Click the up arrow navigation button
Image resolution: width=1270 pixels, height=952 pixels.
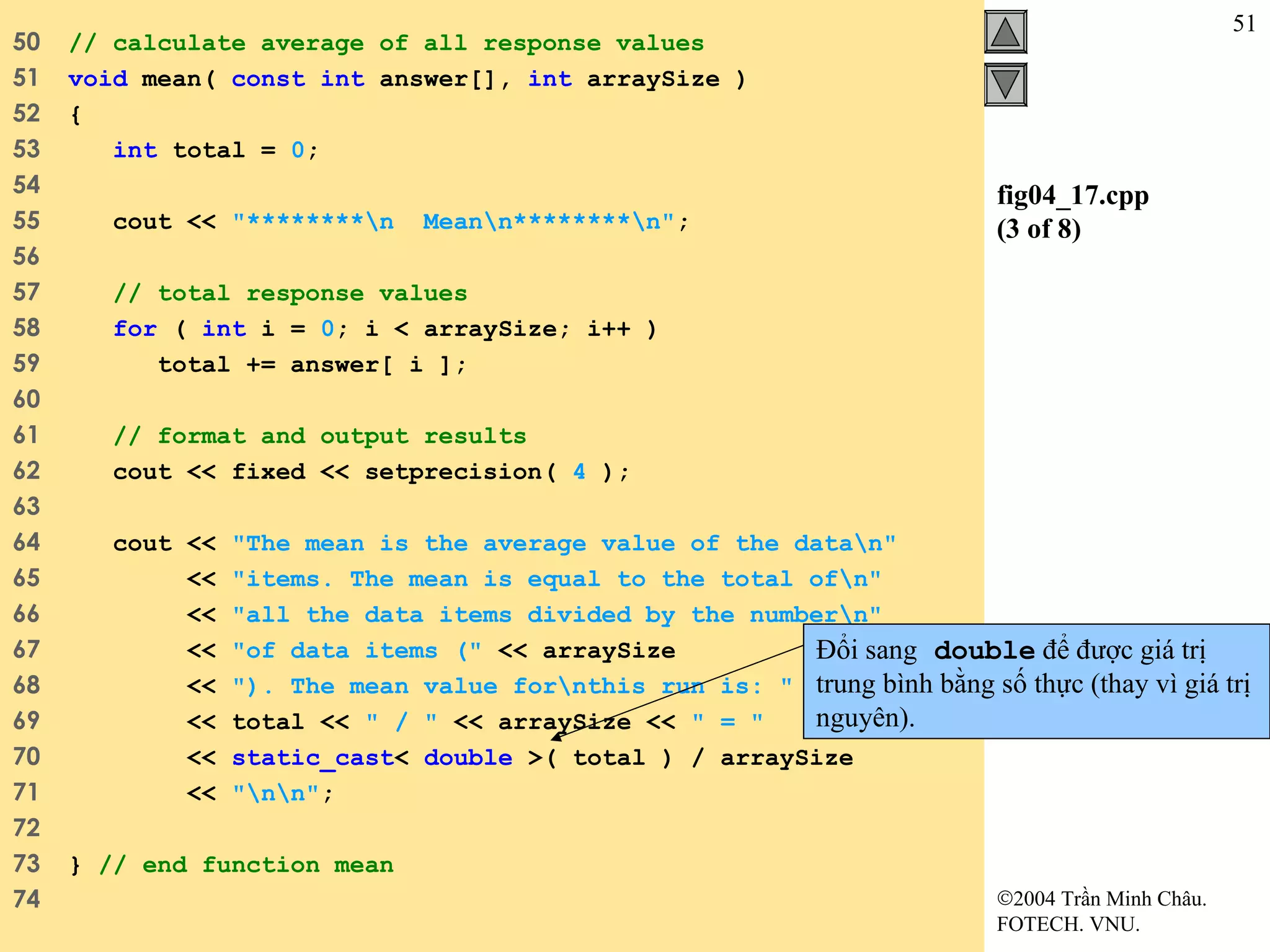1005,32
